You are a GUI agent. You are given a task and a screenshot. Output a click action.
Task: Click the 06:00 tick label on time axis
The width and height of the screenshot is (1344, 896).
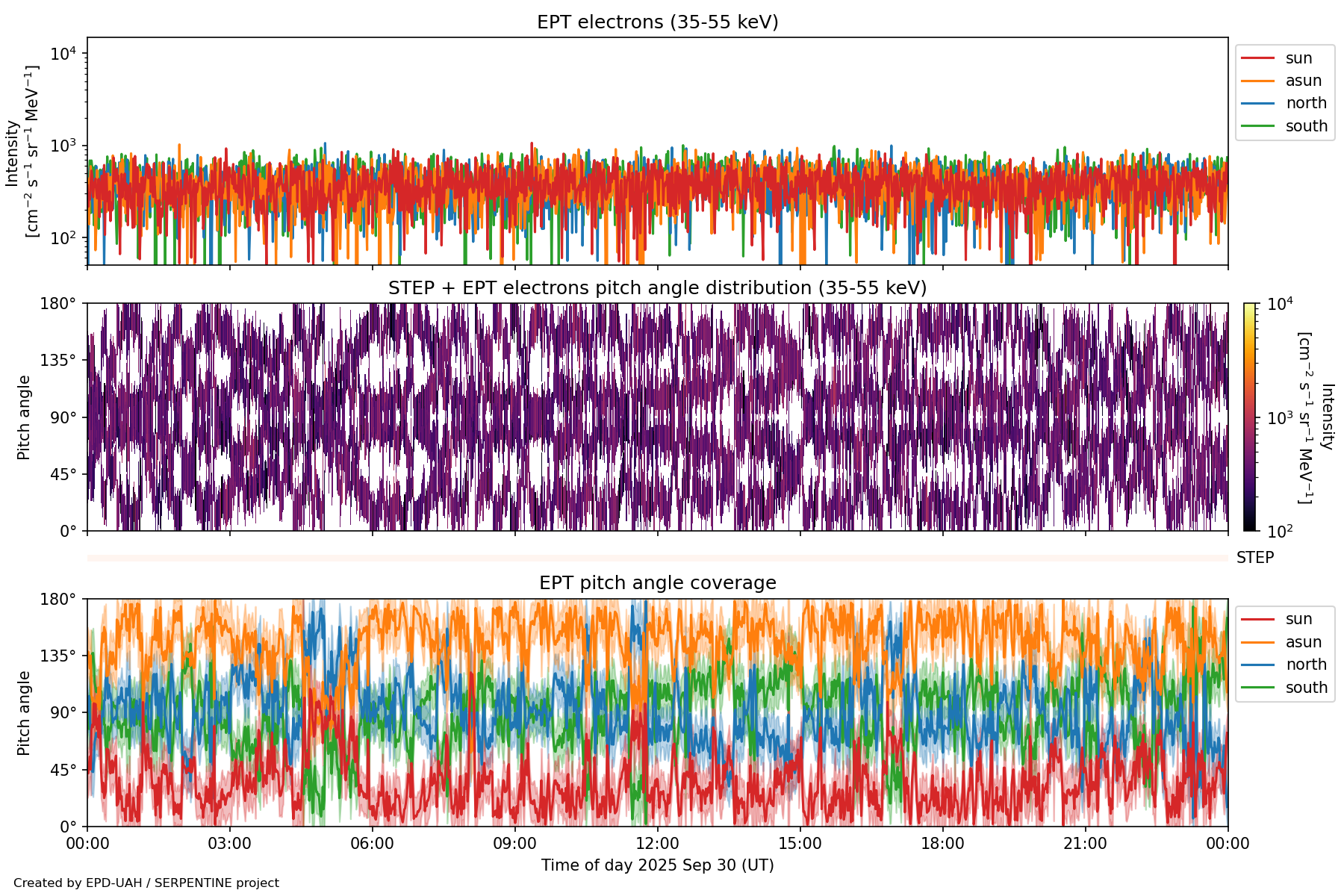click(372, 844)
